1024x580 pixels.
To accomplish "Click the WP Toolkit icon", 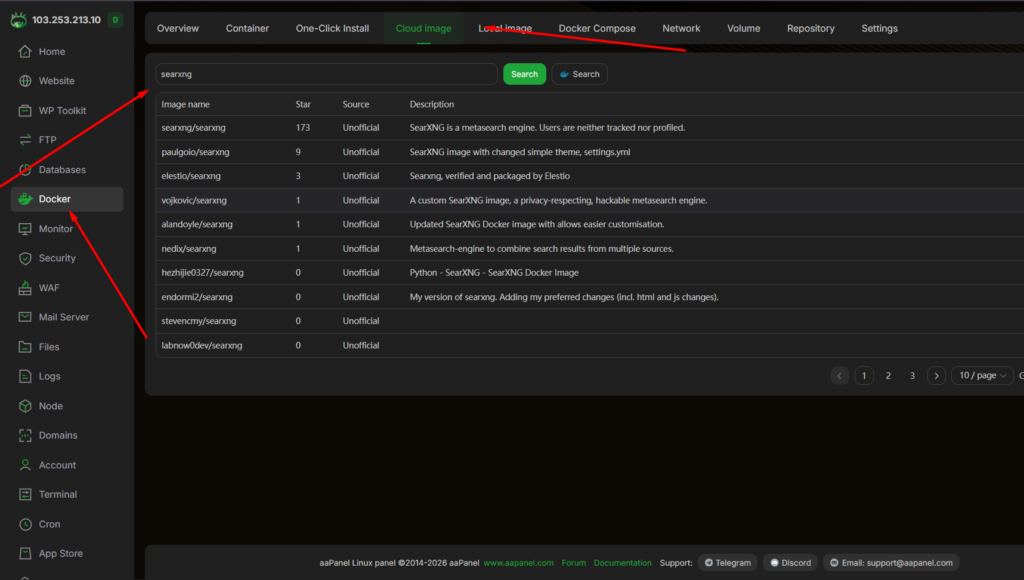I will (x=25, y=110).
